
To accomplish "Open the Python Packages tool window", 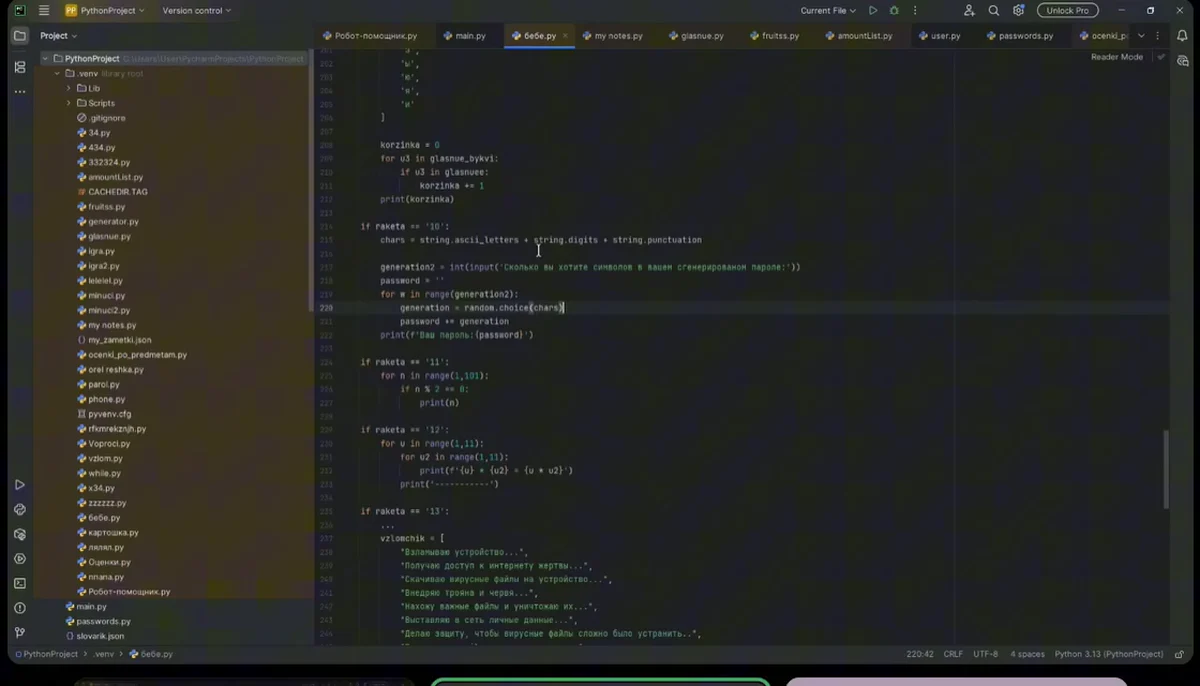I will tap(20, 535).
